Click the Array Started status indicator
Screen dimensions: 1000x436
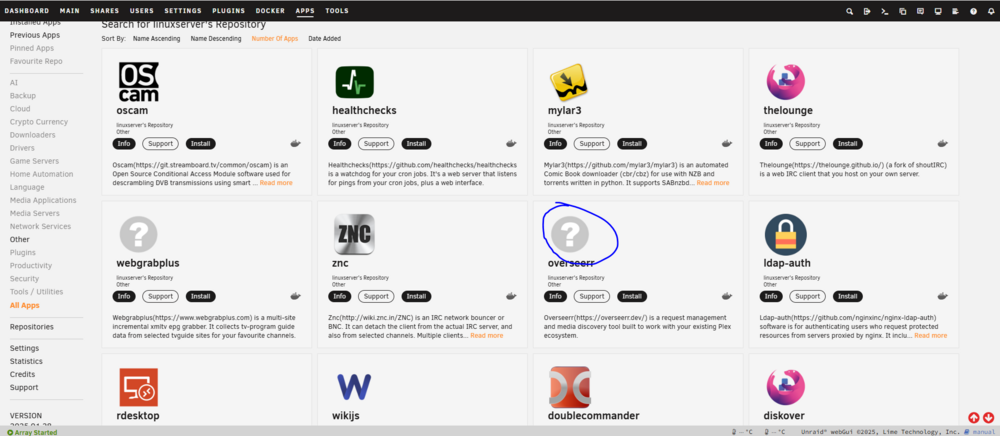tap(32, 432)
